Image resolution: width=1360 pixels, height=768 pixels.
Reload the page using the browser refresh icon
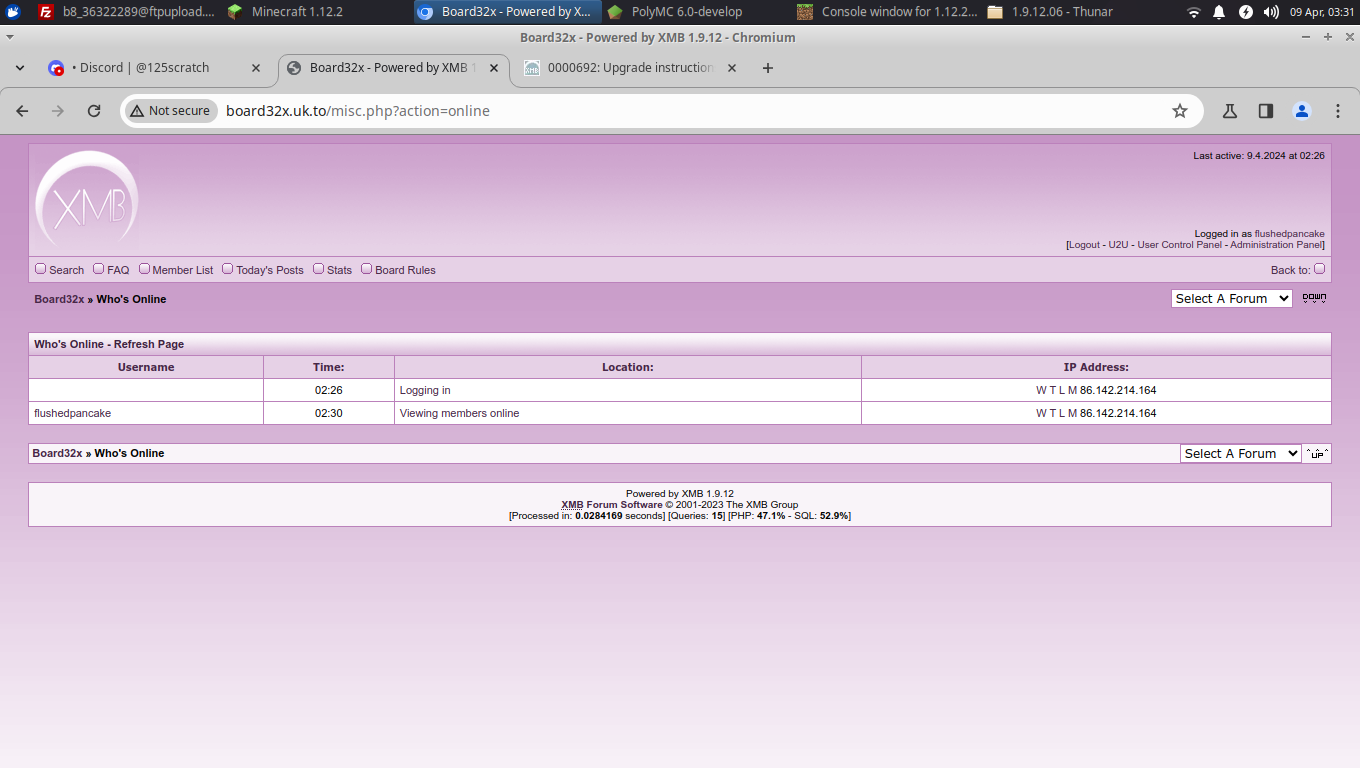point(94,111)
